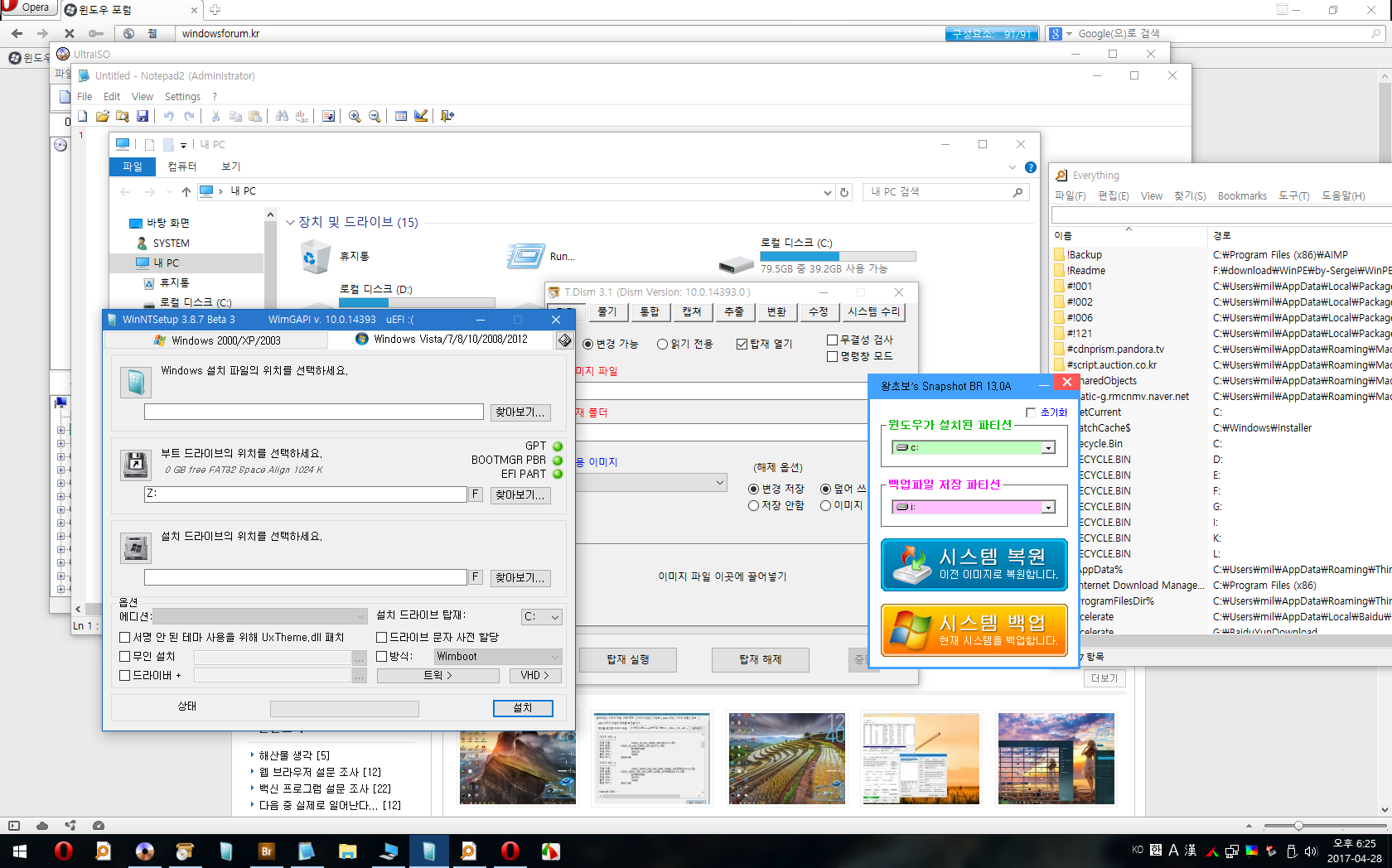Screen dimensions: 1392x868
Task: Click 탑재 실행 button in T.Dism
Action: (x=628, y=660)
